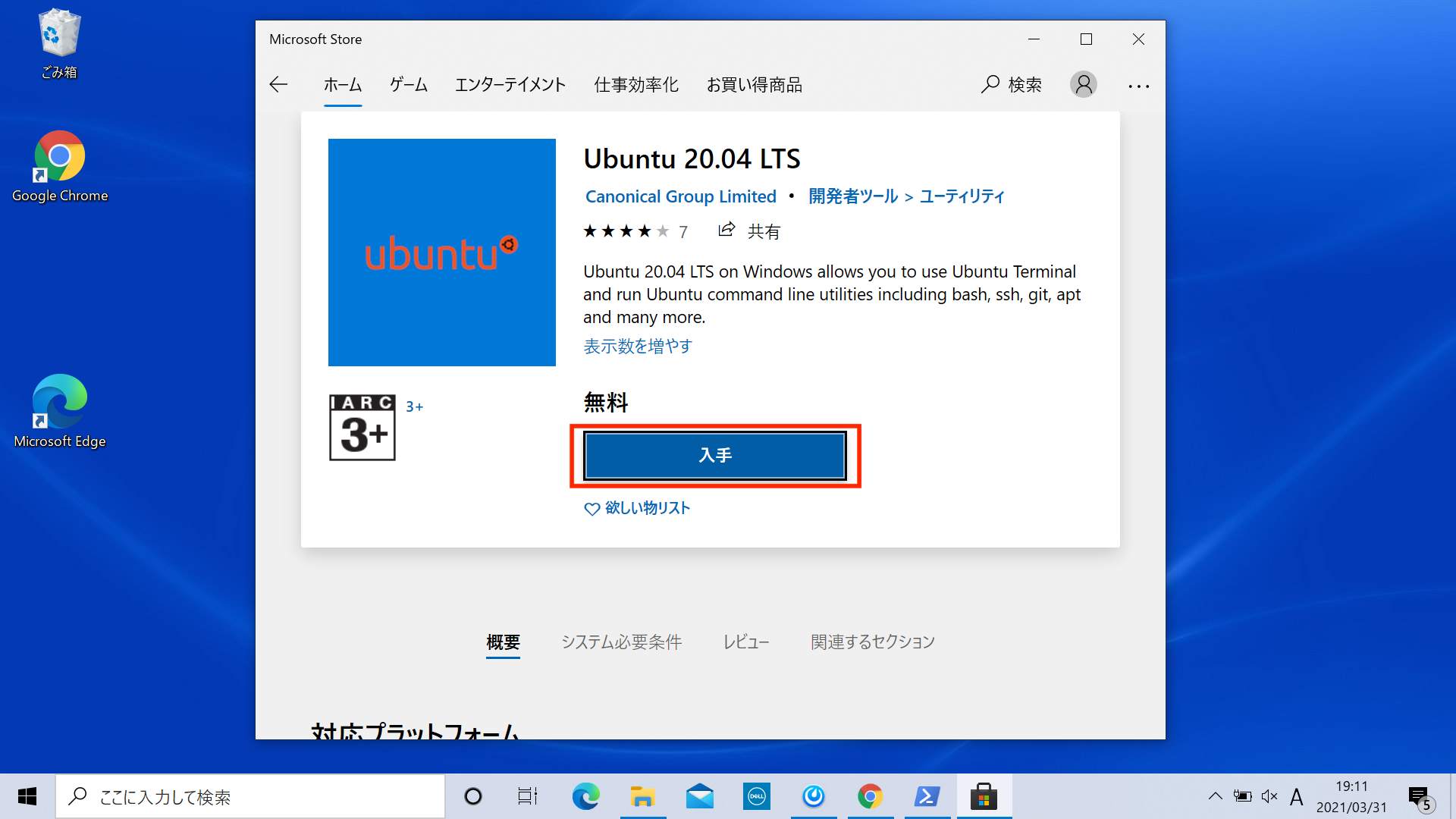The height and width of the screenshot is (819, 1456).
Task: Switch to the 概要 section tab
Action: tap(503, 642)
